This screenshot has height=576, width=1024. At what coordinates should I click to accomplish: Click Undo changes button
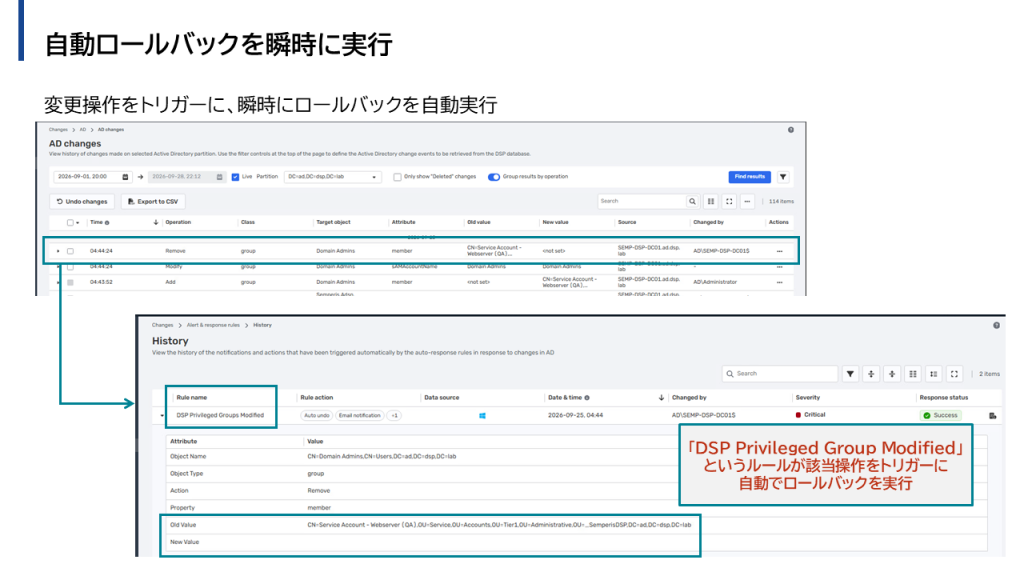click(x=82, y=202)
